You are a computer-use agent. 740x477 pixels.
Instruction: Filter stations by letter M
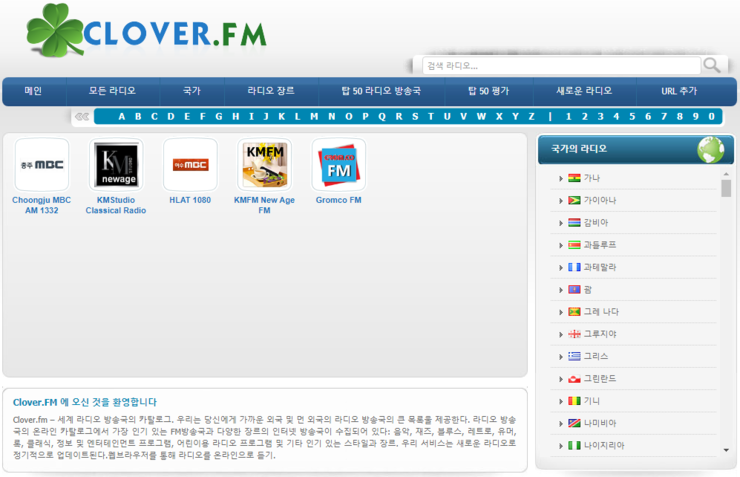314,117
